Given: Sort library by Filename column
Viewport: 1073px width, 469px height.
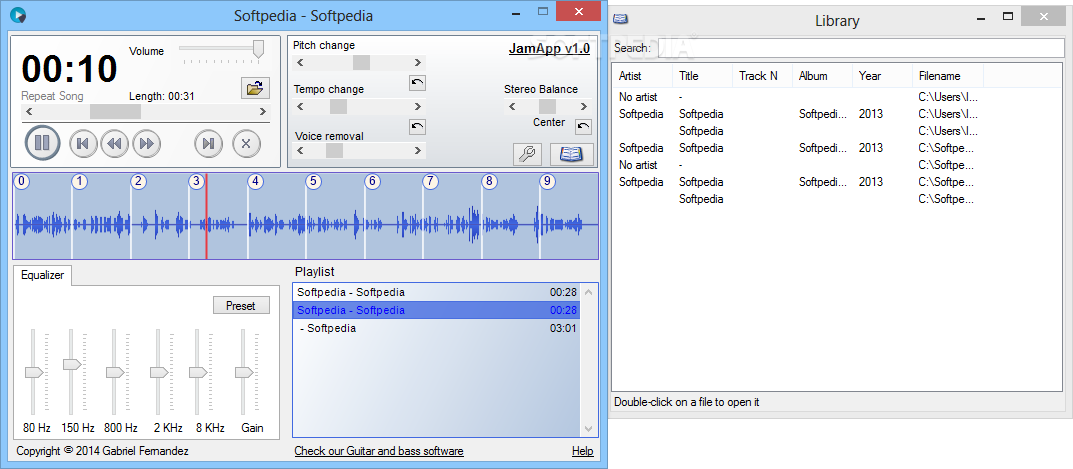Looking at the screenshot, I should point(948,76).
